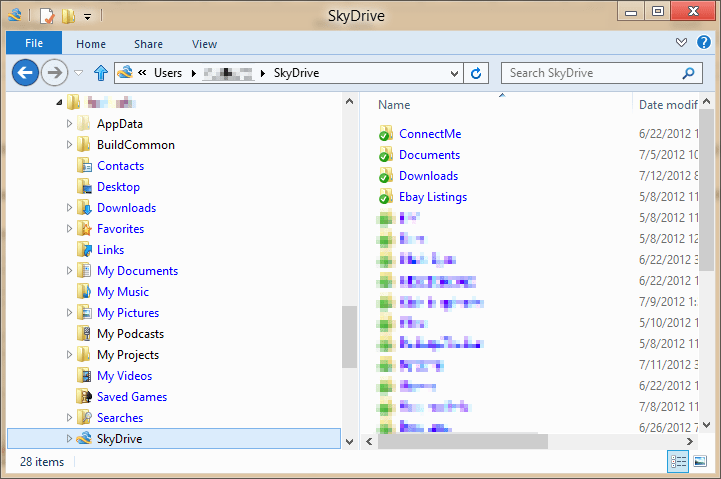Click SkyDrive cloud icon in tree

pos(84,439)
